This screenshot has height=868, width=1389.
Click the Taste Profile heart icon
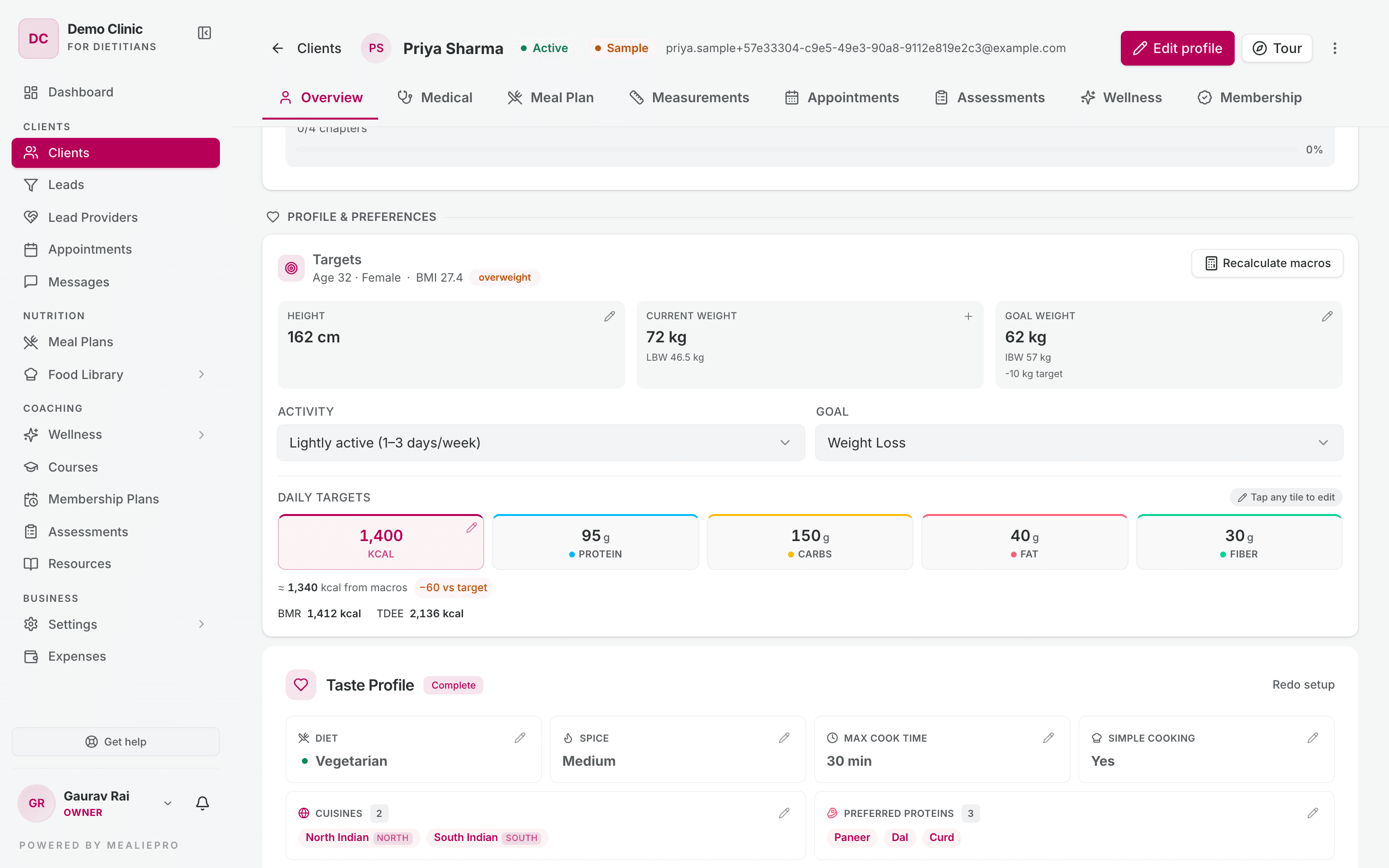301,685
